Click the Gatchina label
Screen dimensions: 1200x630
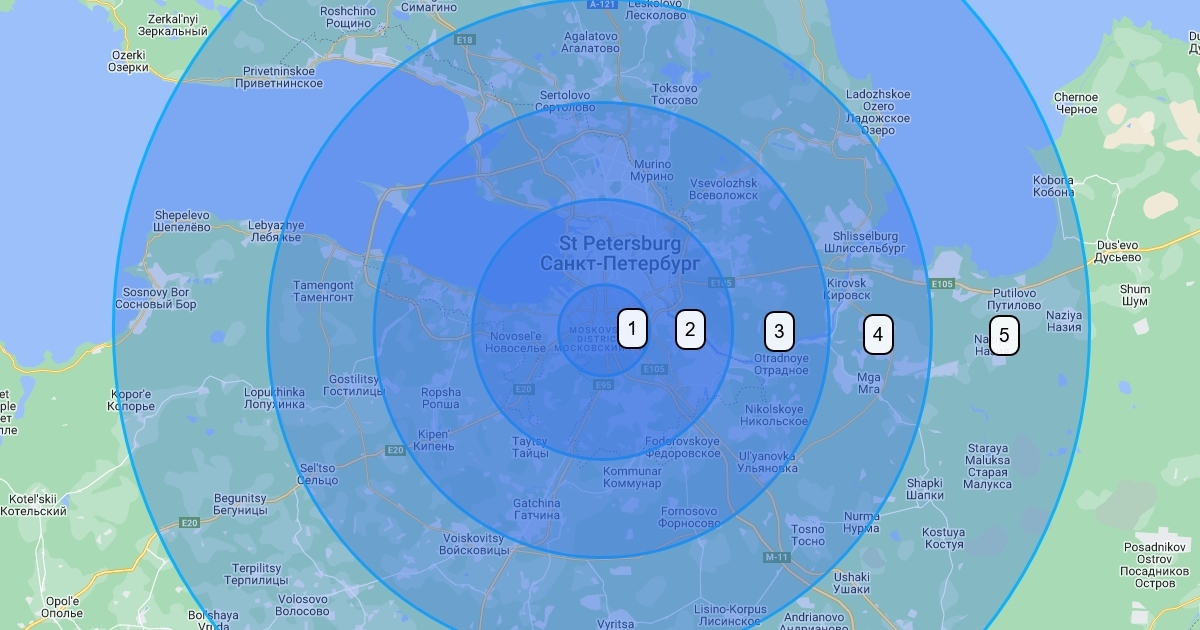(536, 509)
